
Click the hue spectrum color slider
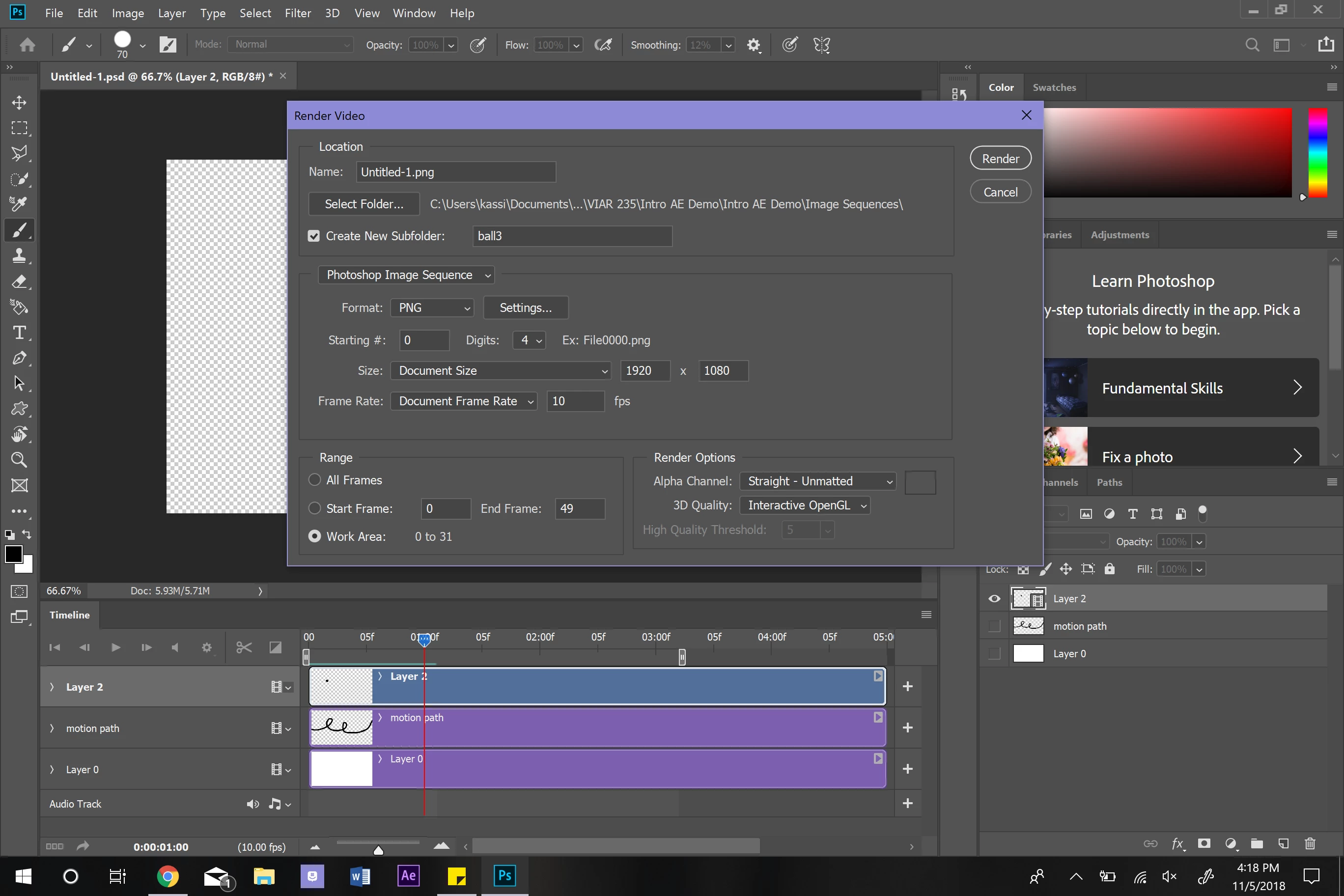coord(1317,153)
